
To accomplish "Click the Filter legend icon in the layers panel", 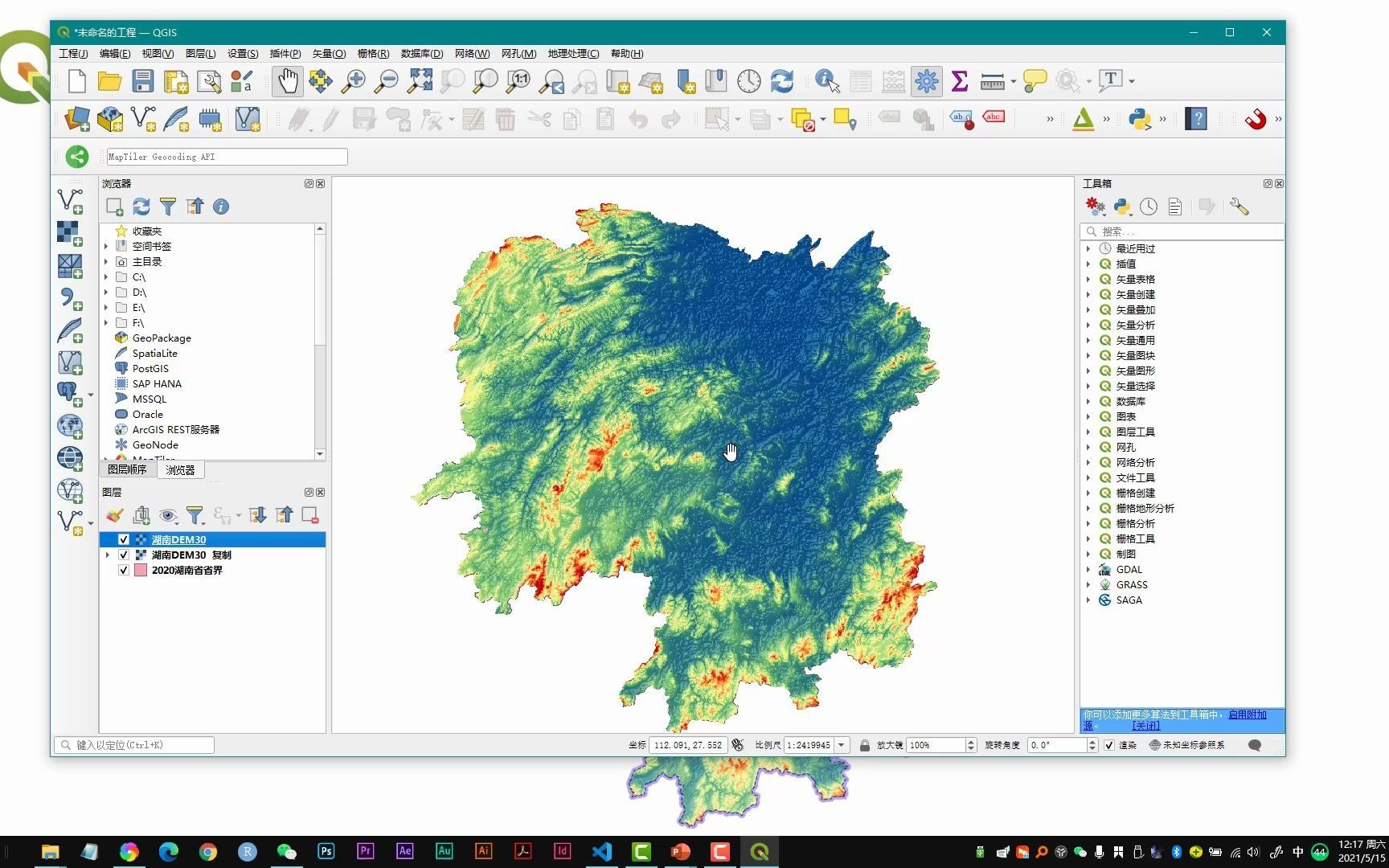I will coord(195,515).
